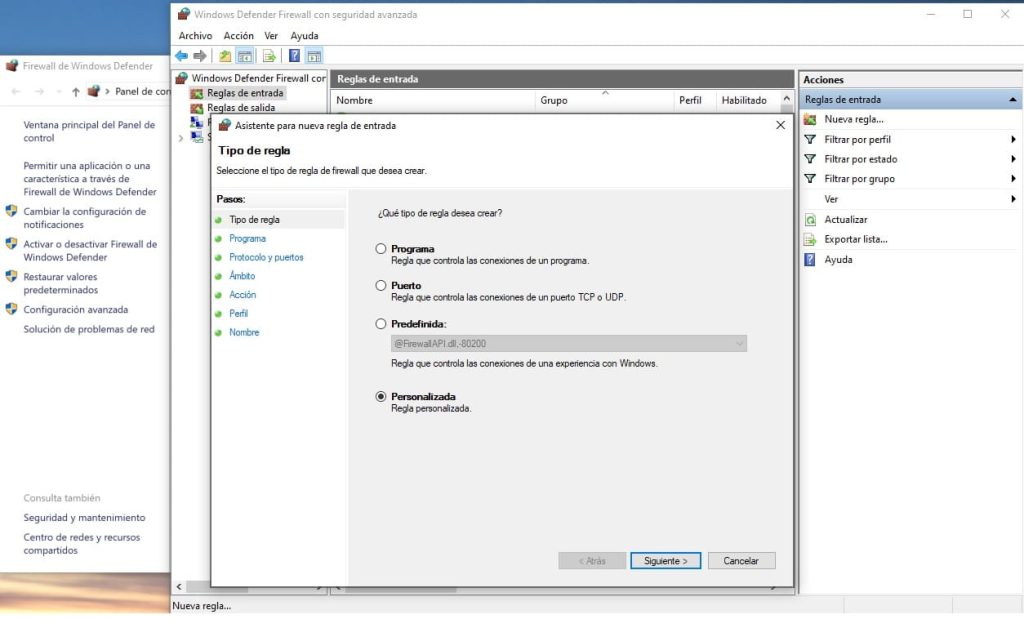This screenshot has height=619, width=1024.
Task: Click the Actualizar refresh icon
Action: pyautogui.click(x=809, y=219)
